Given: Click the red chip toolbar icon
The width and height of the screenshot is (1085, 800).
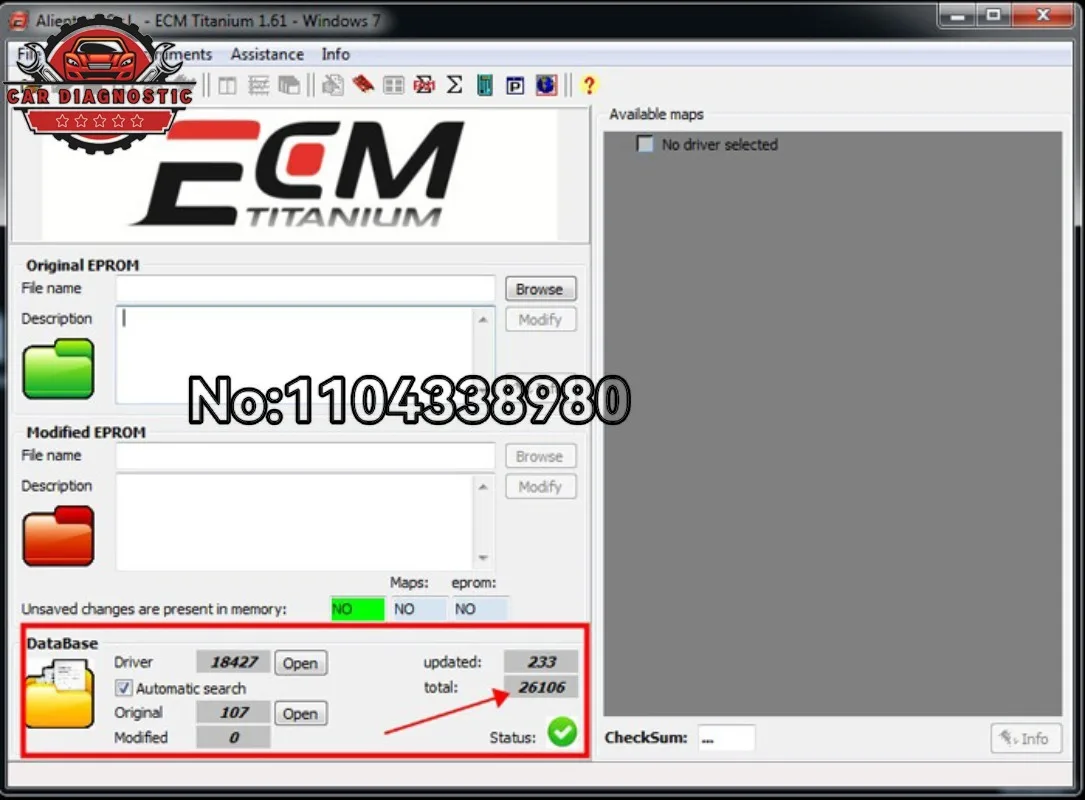Looking at the screenshot, I should coord(363,85).
